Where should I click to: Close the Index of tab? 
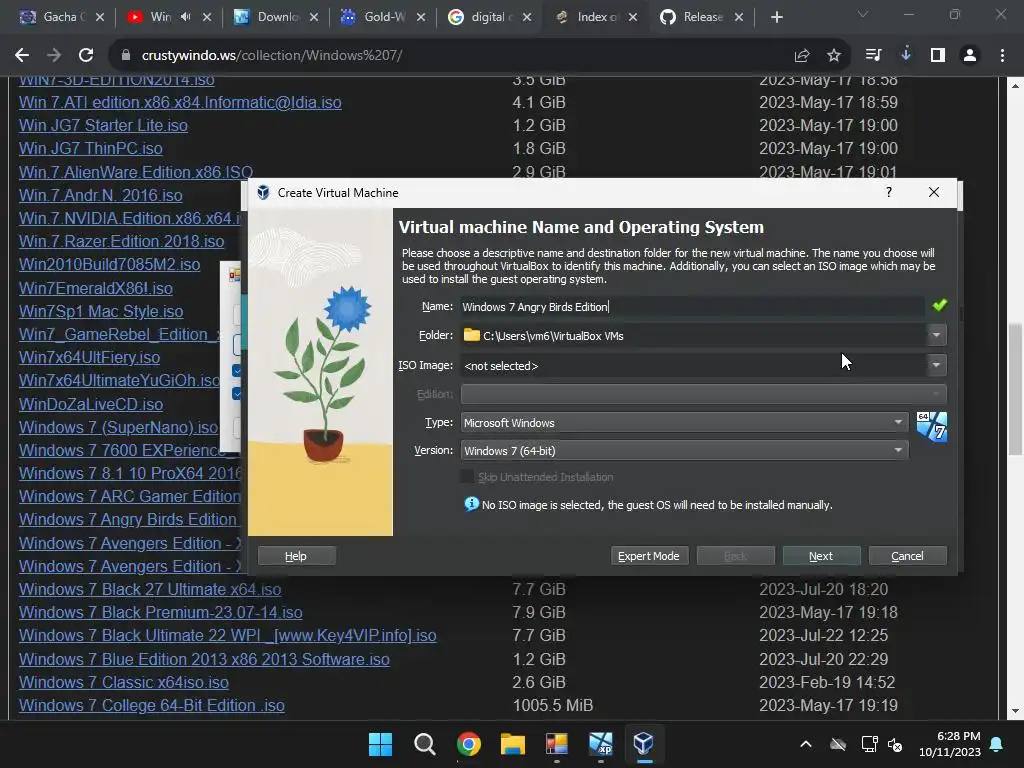633,17
